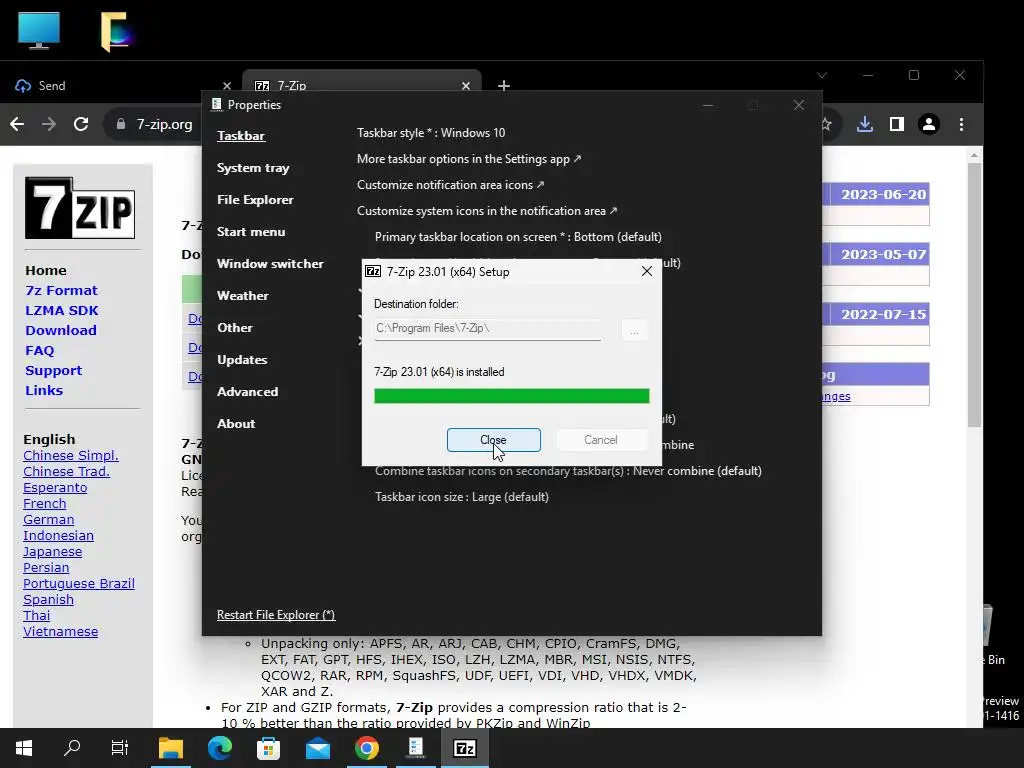
Task: Open Mail app from taskbar
Action: (317, 748)
